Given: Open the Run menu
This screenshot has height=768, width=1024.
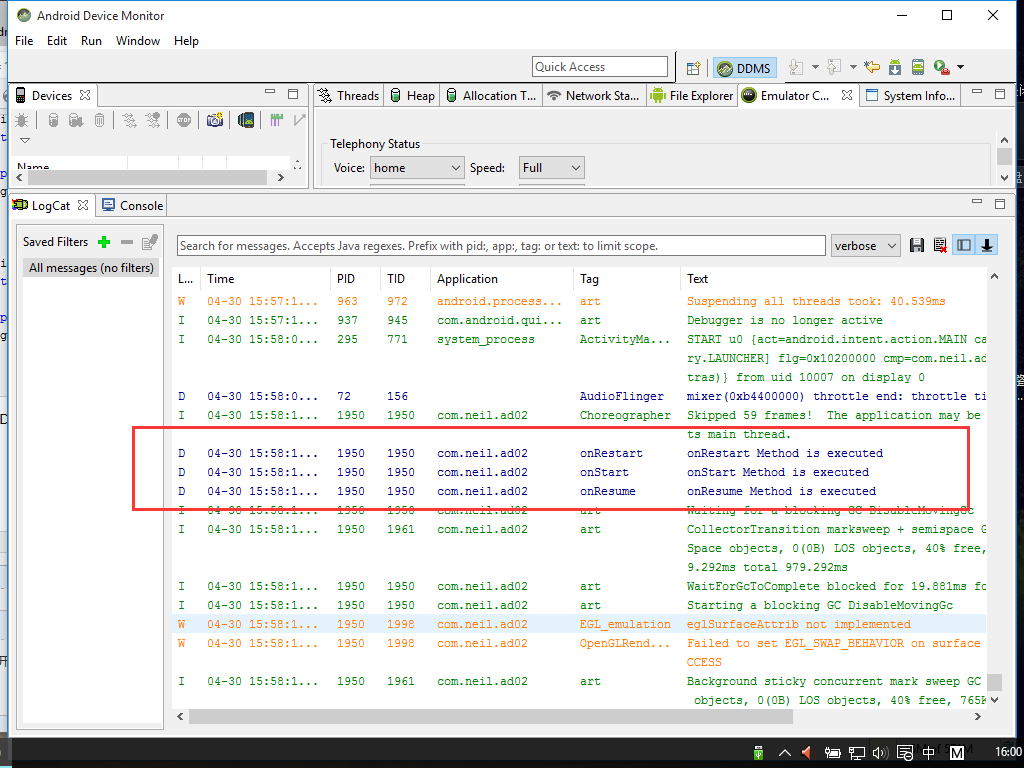Looking at the screenshot, I should [x=91, y=40].
